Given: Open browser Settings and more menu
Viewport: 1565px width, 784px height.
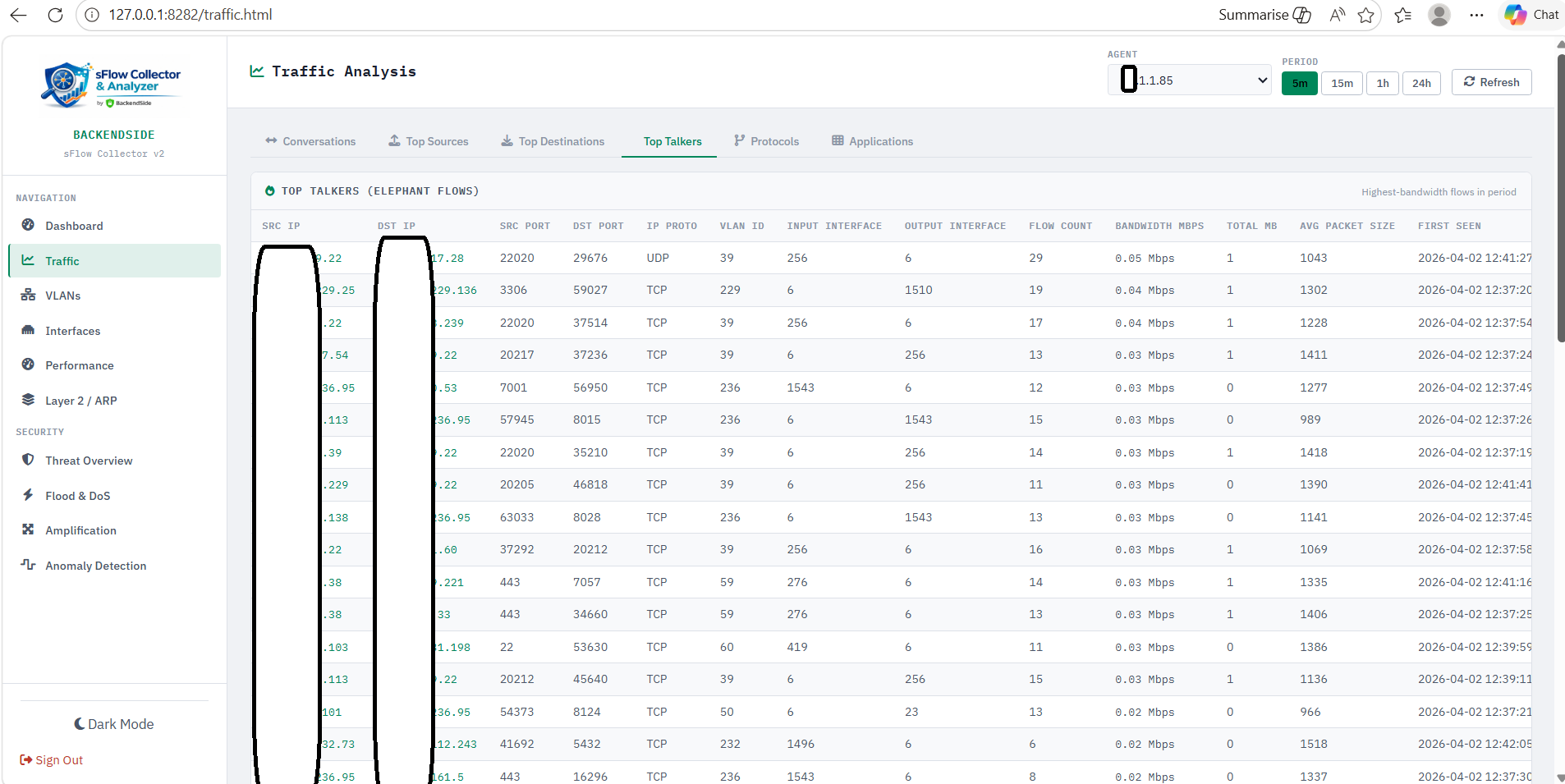Looking at the screenshot, I should point(1476,15).
